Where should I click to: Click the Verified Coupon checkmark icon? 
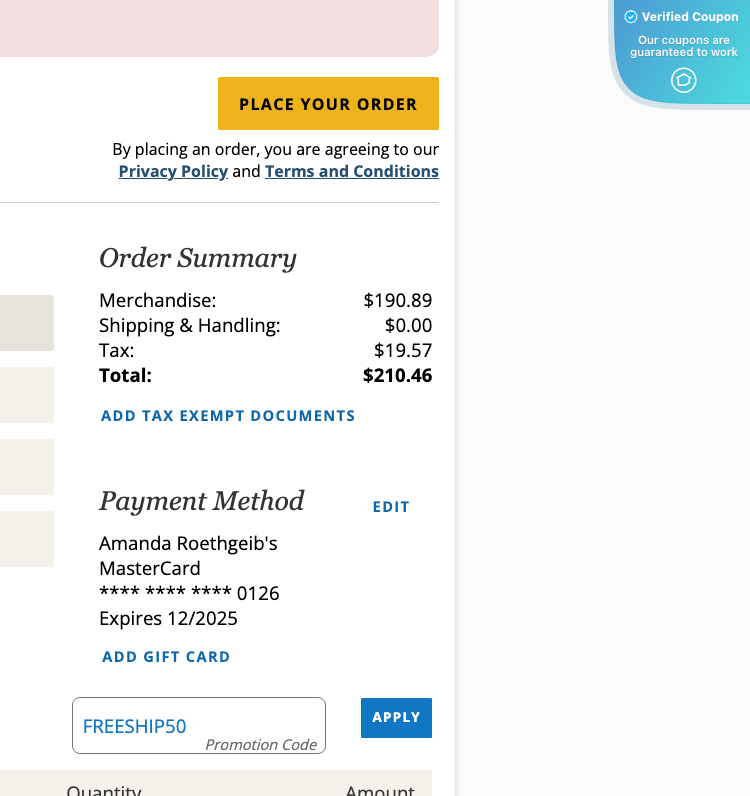pyautogui.click(x=631, y=17)
